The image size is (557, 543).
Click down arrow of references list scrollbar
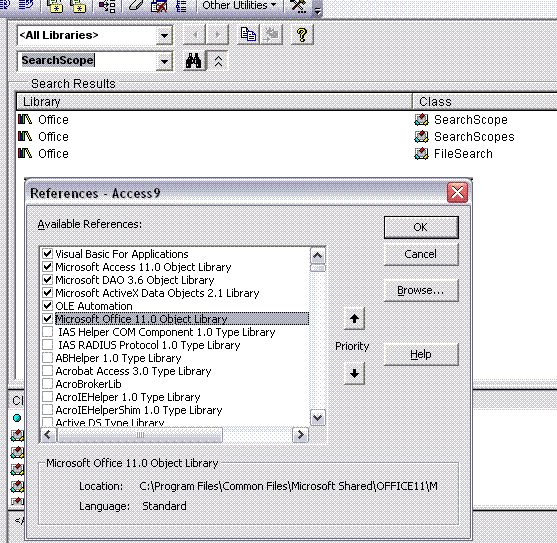tap(318, 418)
